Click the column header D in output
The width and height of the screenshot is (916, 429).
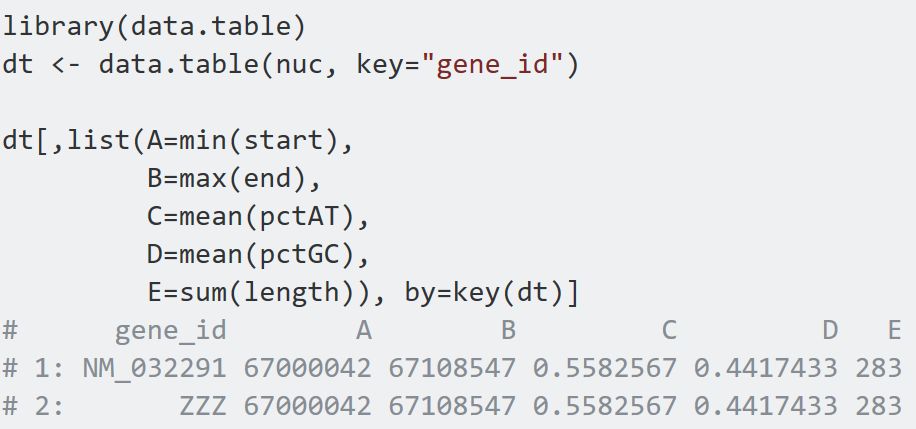point(830,331)
